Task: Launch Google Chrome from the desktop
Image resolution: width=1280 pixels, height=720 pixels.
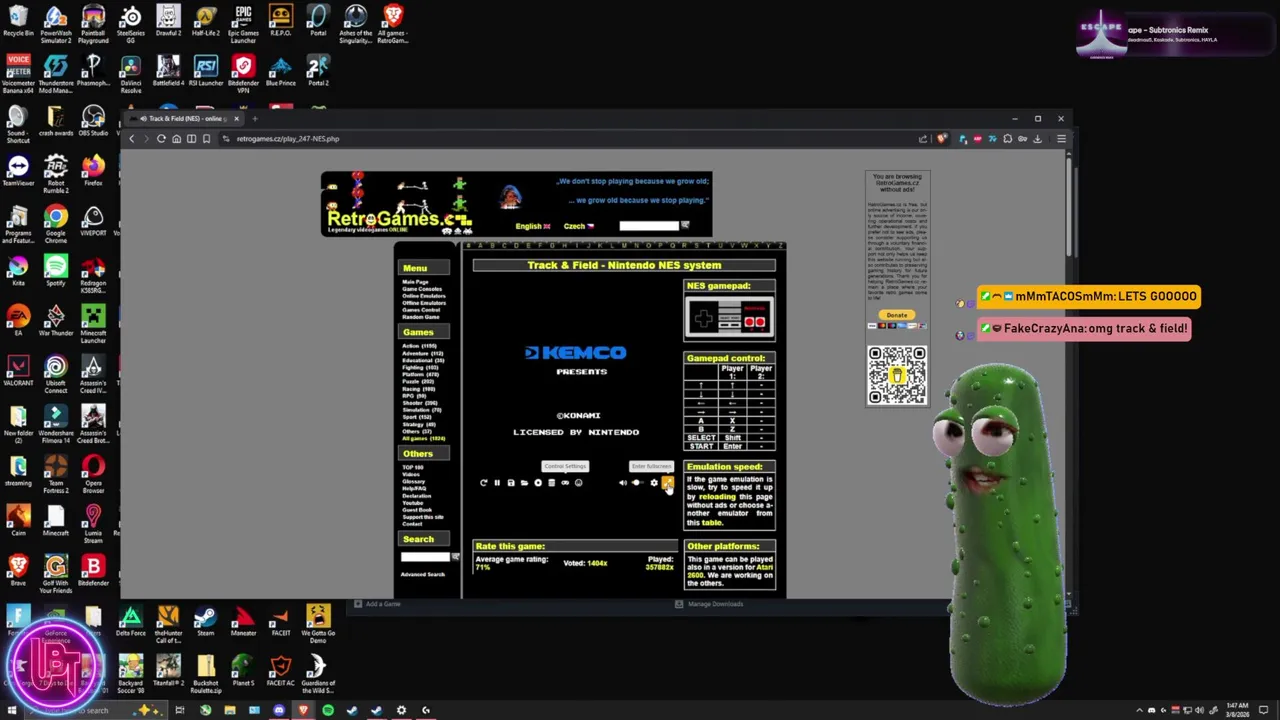Action: 55,224
